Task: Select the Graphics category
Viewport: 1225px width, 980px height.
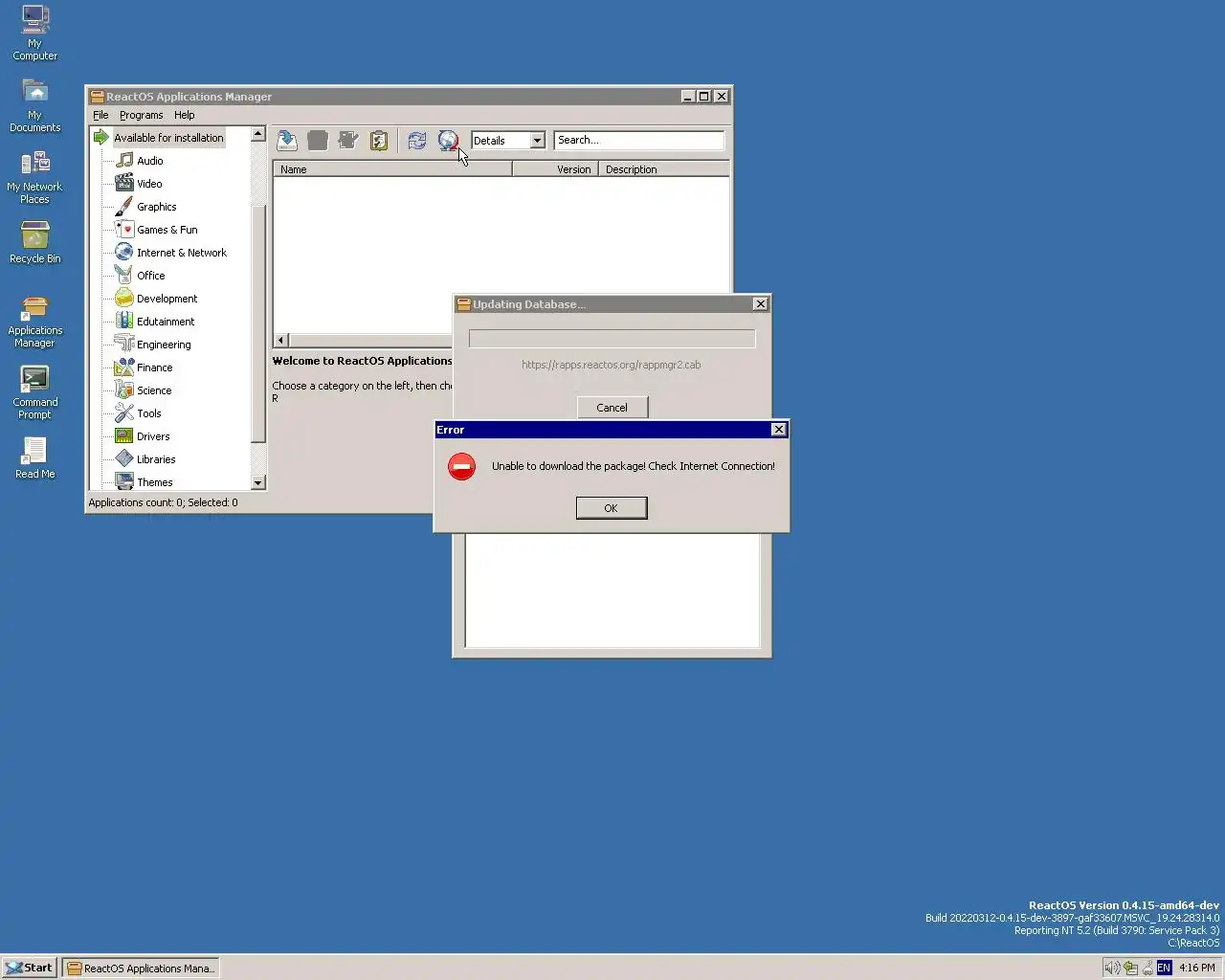Action: (x=156, y=207)
